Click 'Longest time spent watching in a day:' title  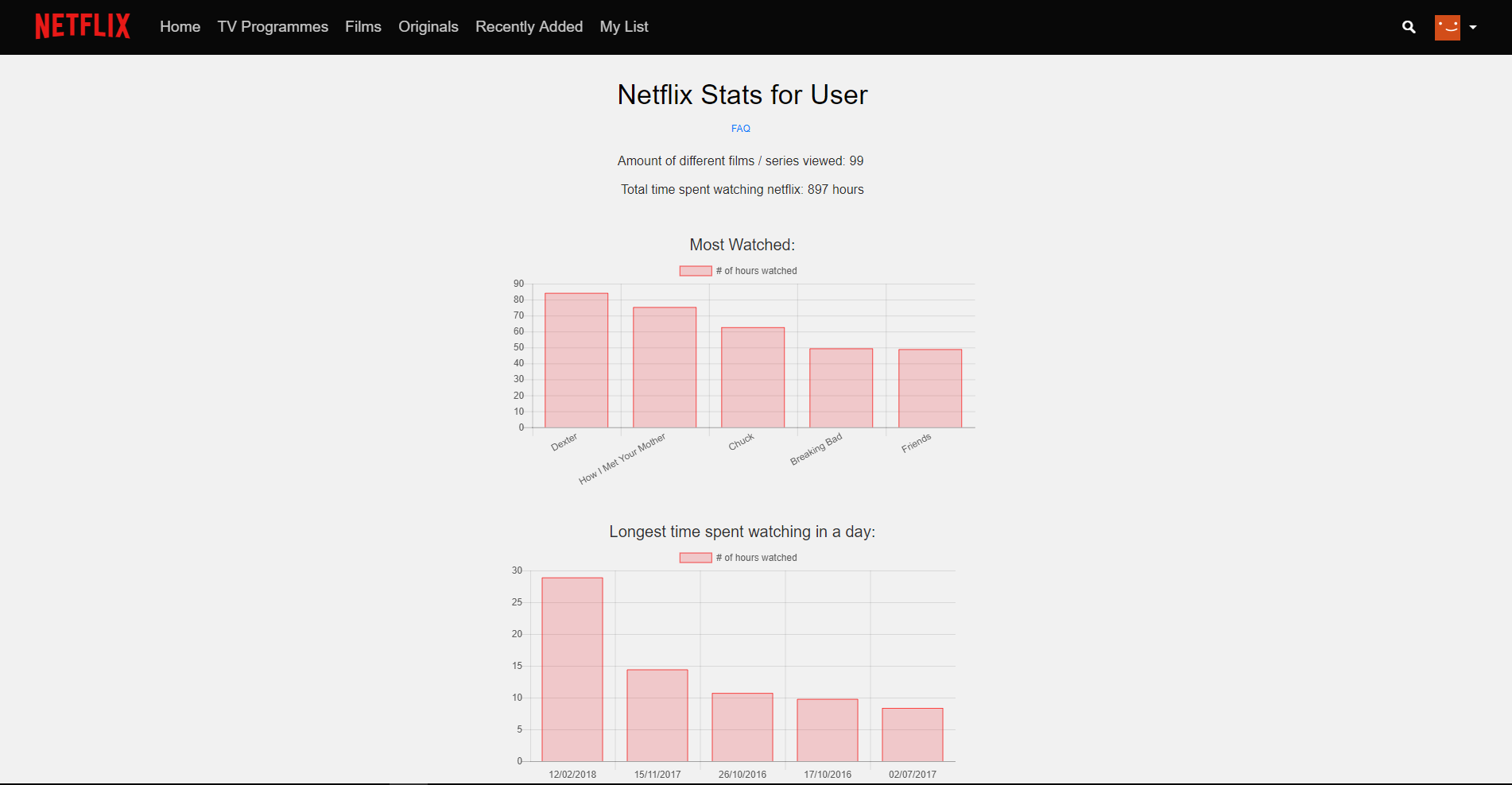click(742, 532)
